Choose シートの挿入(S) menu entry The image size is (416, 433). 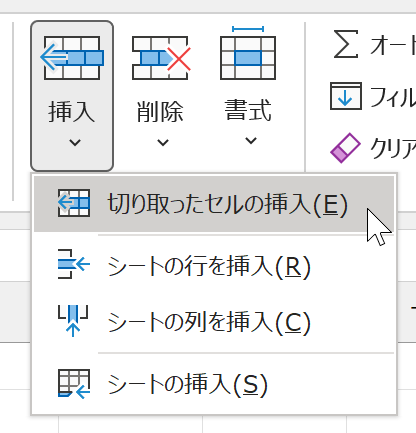click(214, 384)
